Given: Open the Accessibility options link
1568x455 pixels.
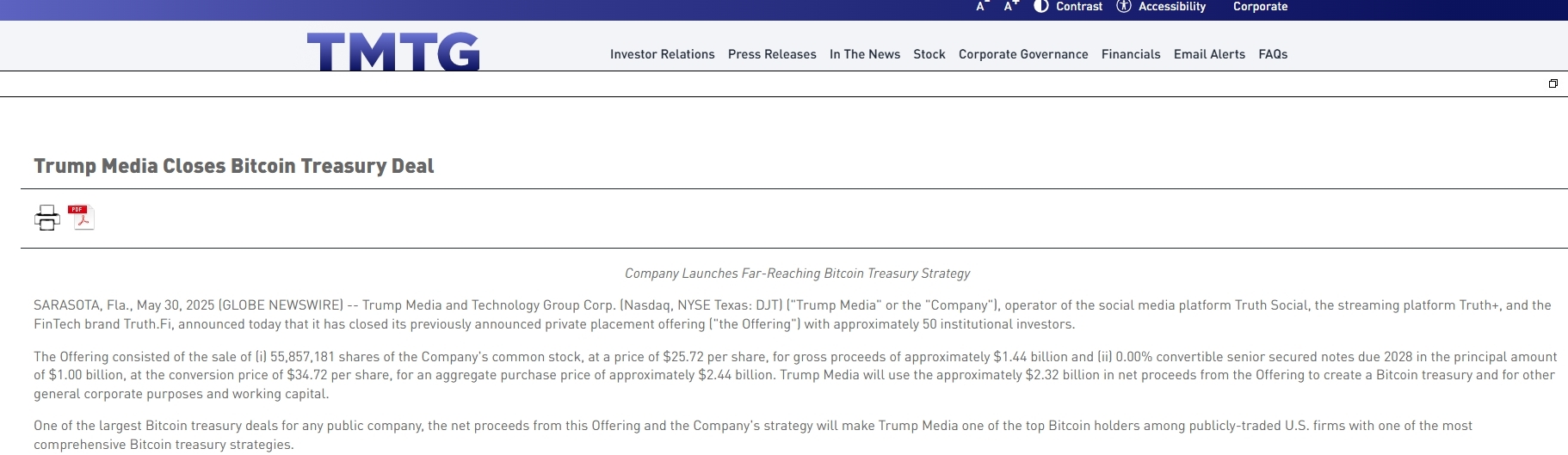Looking at the screenshot, I should [x=1172, y=6].
